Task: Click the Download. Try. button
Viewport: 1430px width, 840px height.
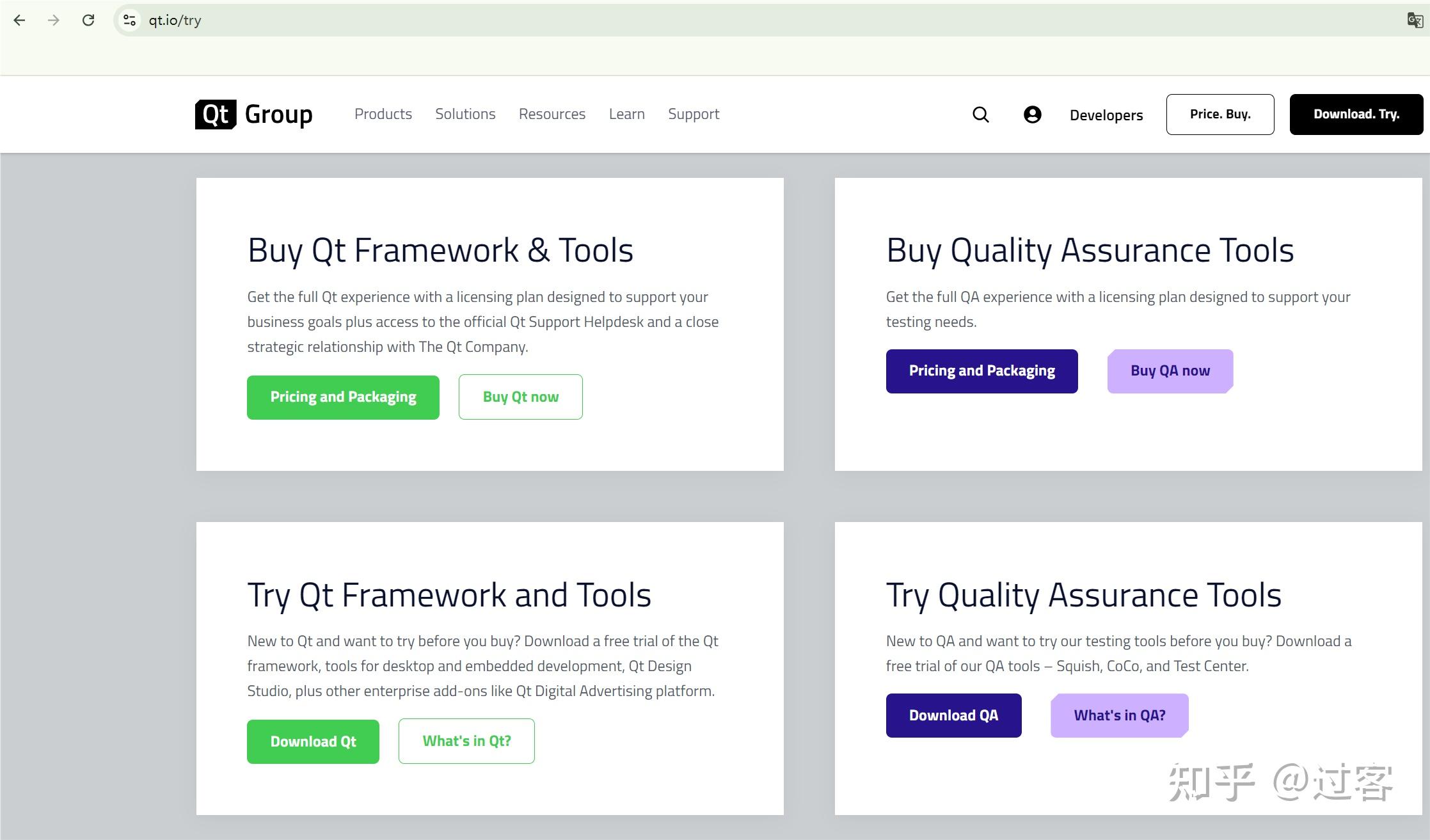Action: point(1356,115)
